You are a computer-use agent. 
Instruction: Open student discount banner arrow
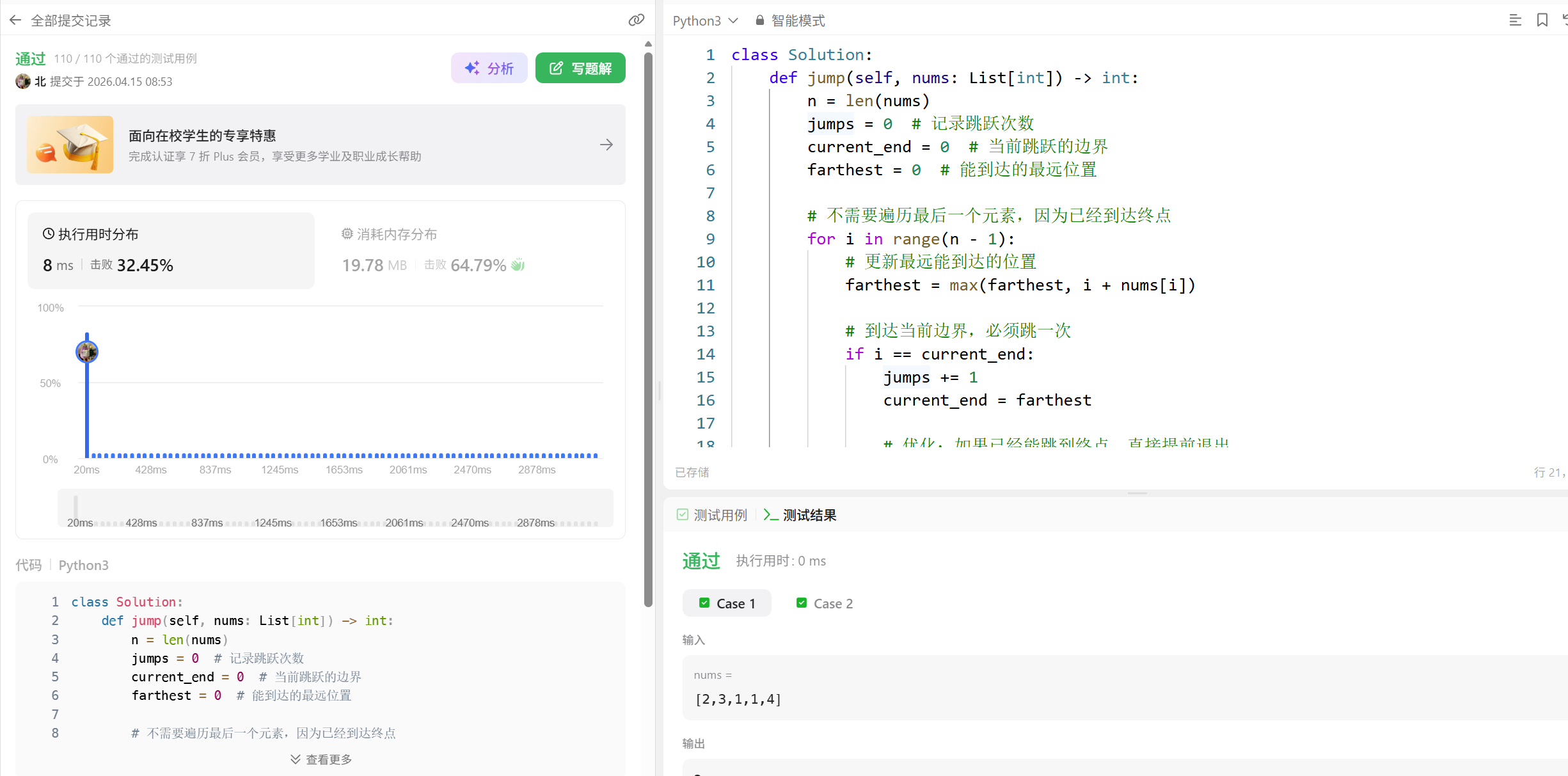pyautogui.click(x=606, y=145)
